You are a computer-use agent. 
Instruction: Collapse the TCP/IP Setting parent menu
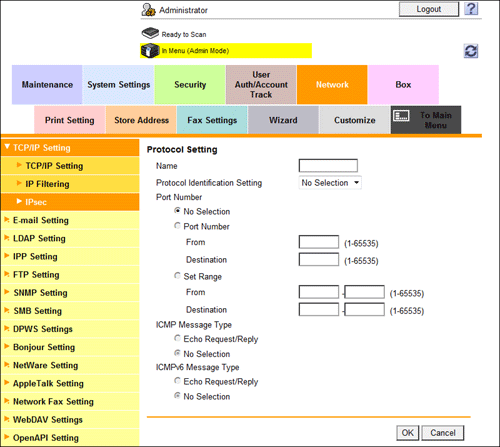pyautogui.click(x=70, y=148)
